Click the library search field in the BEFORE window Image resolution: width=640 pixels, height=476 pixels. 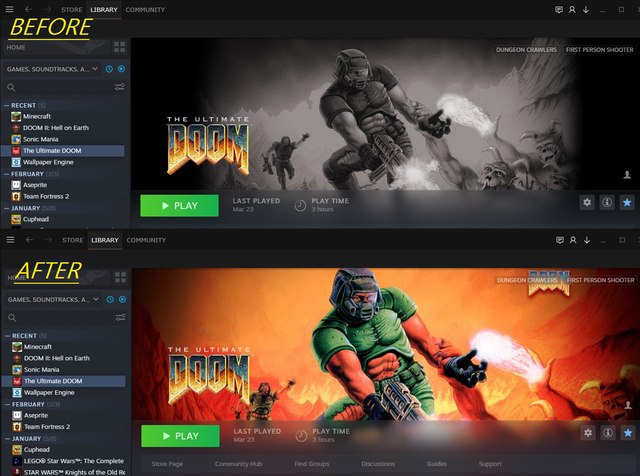point(60,87)
